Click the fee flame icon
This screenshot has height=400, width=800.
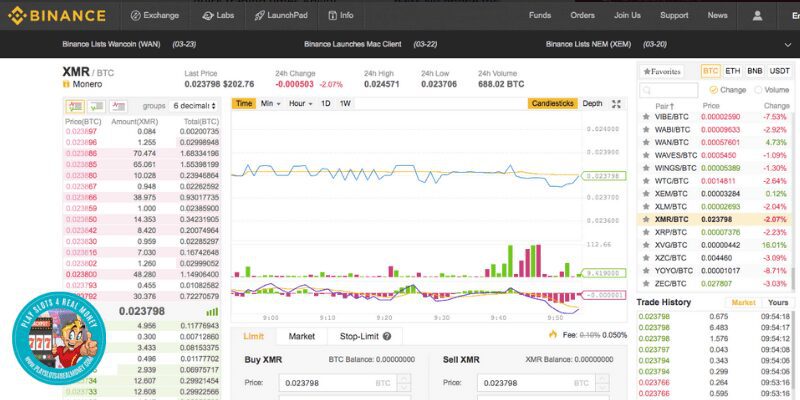(x=553, y=335)
